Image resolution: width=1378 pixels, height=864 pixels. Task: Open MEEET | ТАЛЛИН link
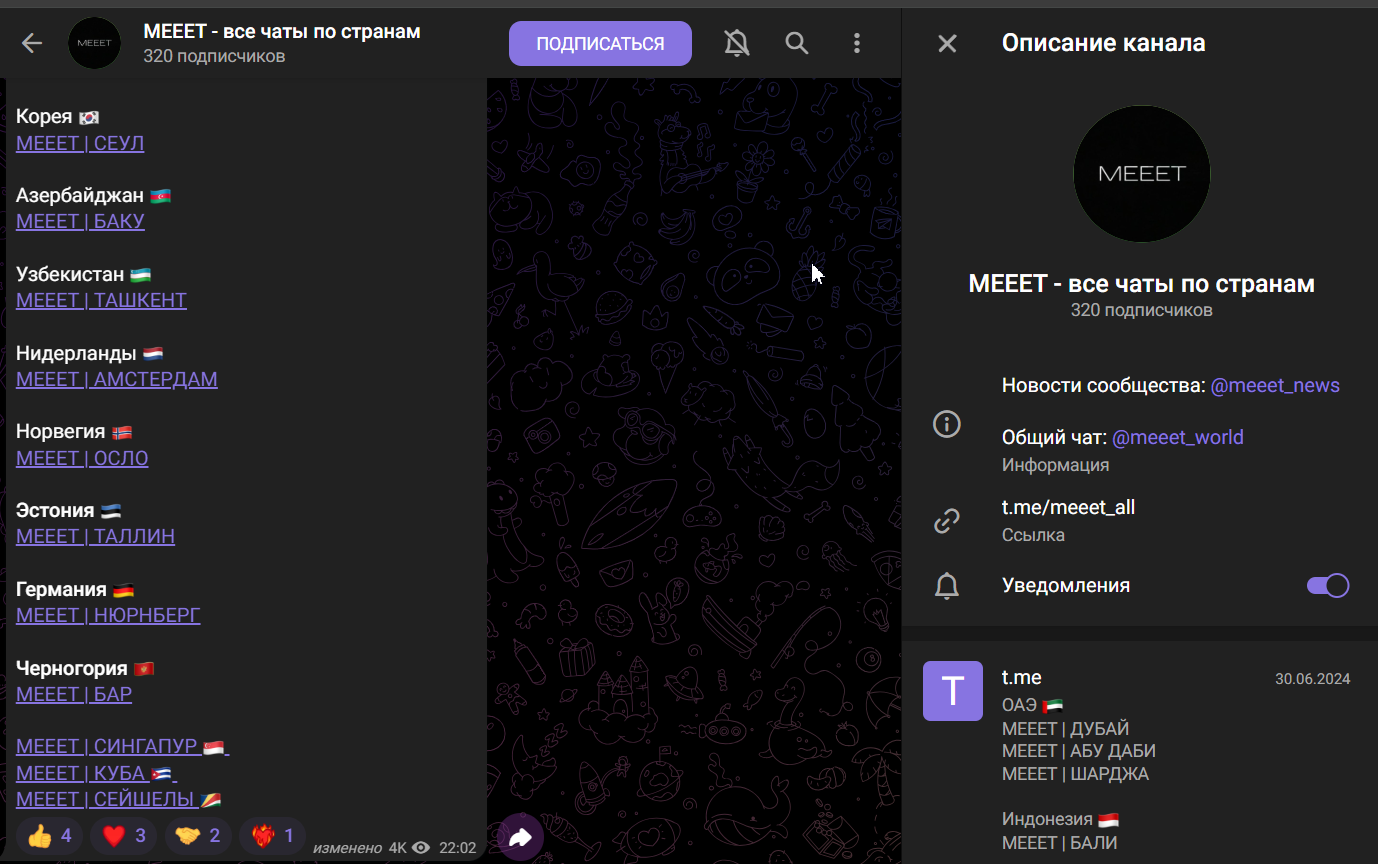click(95, 536)
